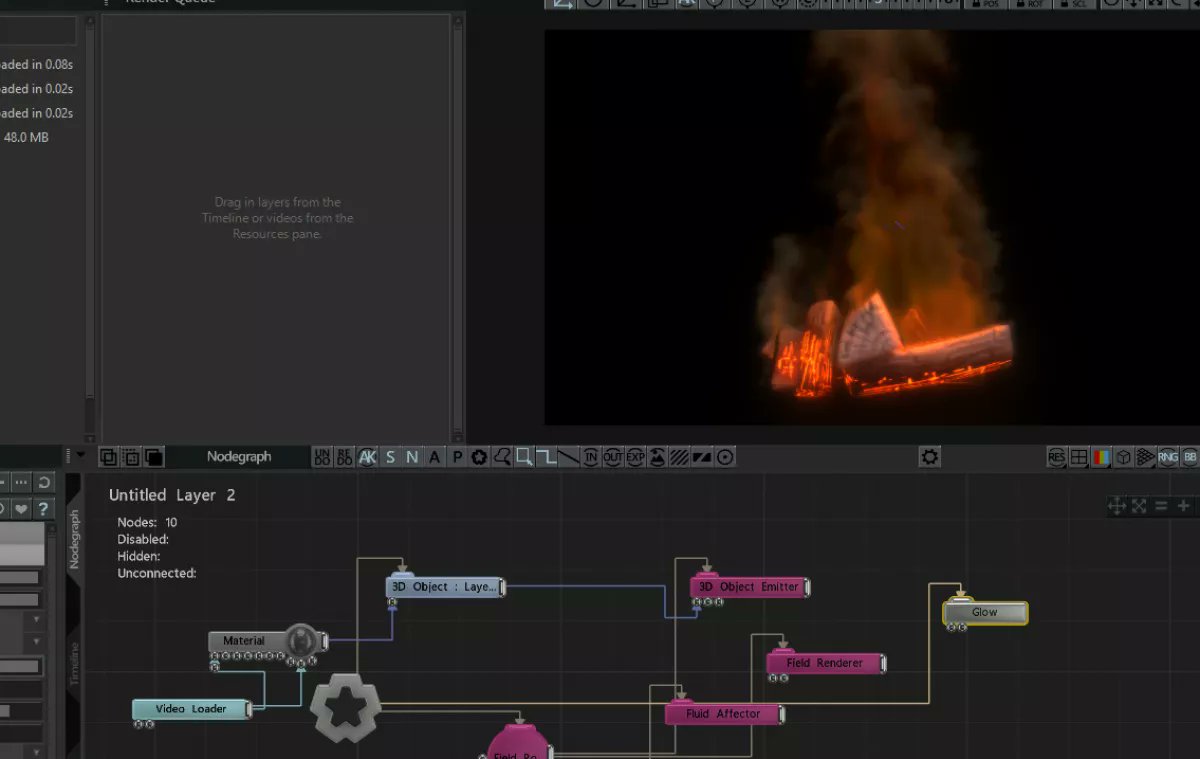Click the Redo (RE DO) toolbar button
The width and height of the screenshot is (1200, 759).
point(345,457)
